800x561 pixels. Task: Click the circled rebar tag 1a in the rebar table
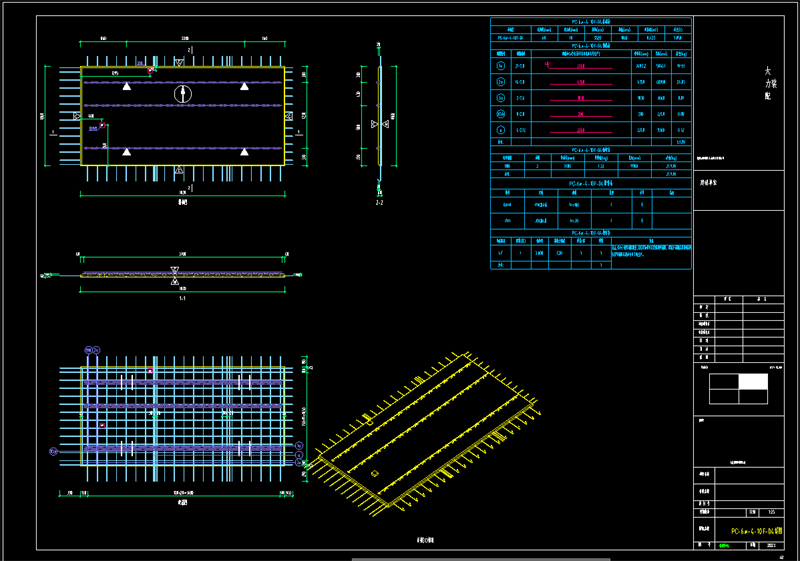tap(501, 66)
